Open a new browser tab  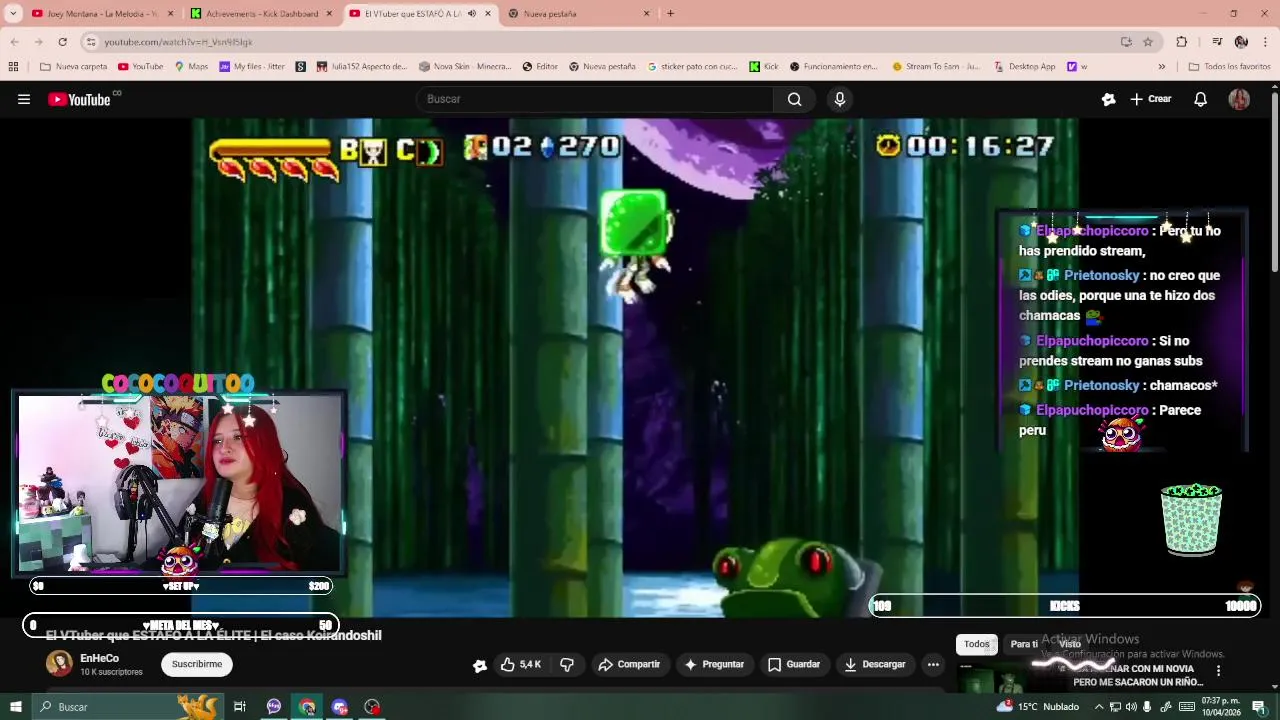point(670,14)
